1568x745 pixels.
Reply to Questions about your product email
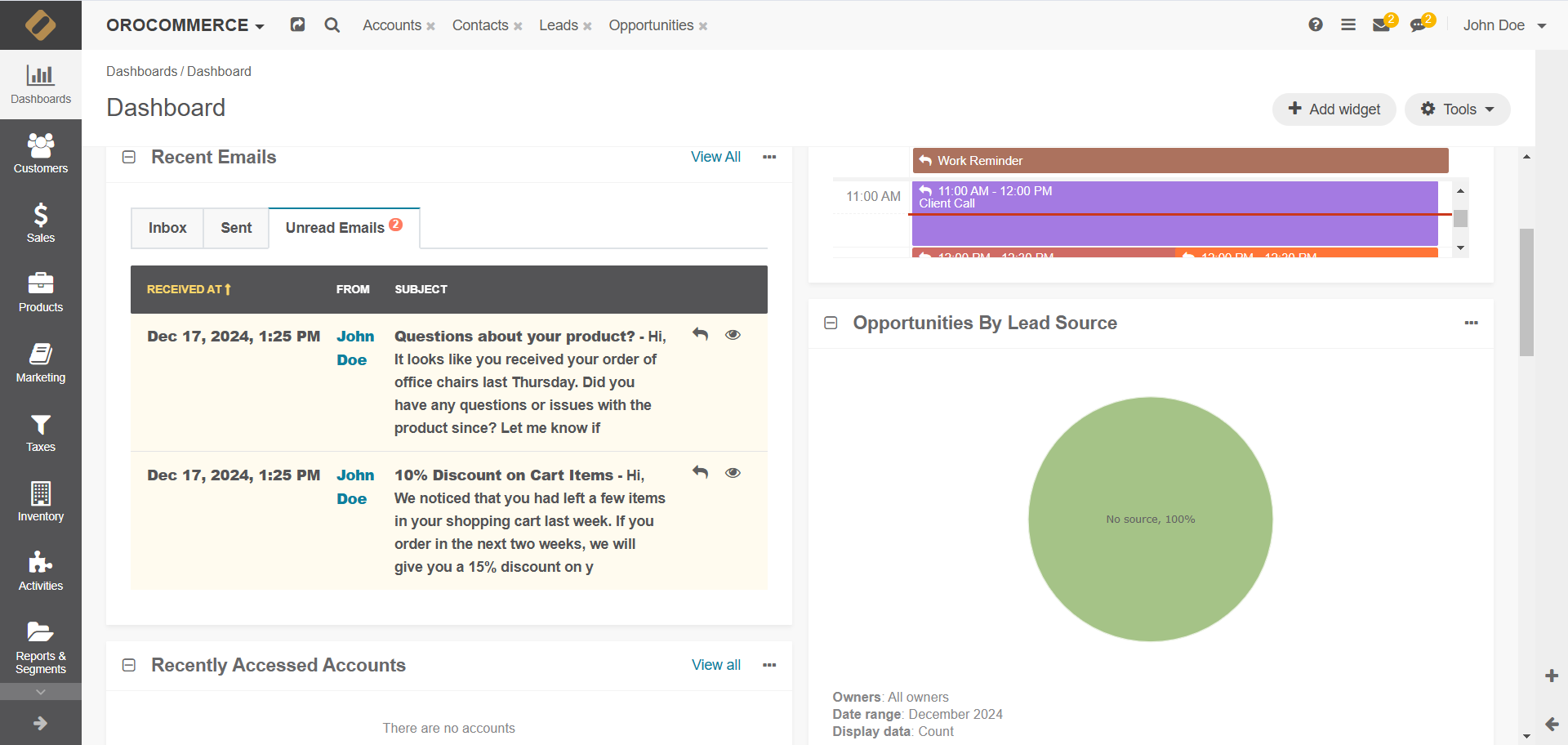click(x=700, y=333)
